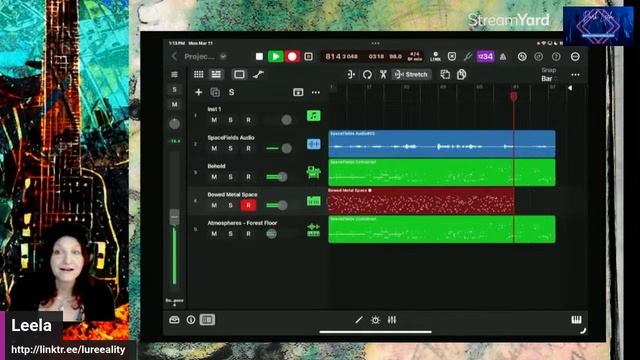Start playback with the green Play button
The image size is (640, 360).
coord(276,56)
